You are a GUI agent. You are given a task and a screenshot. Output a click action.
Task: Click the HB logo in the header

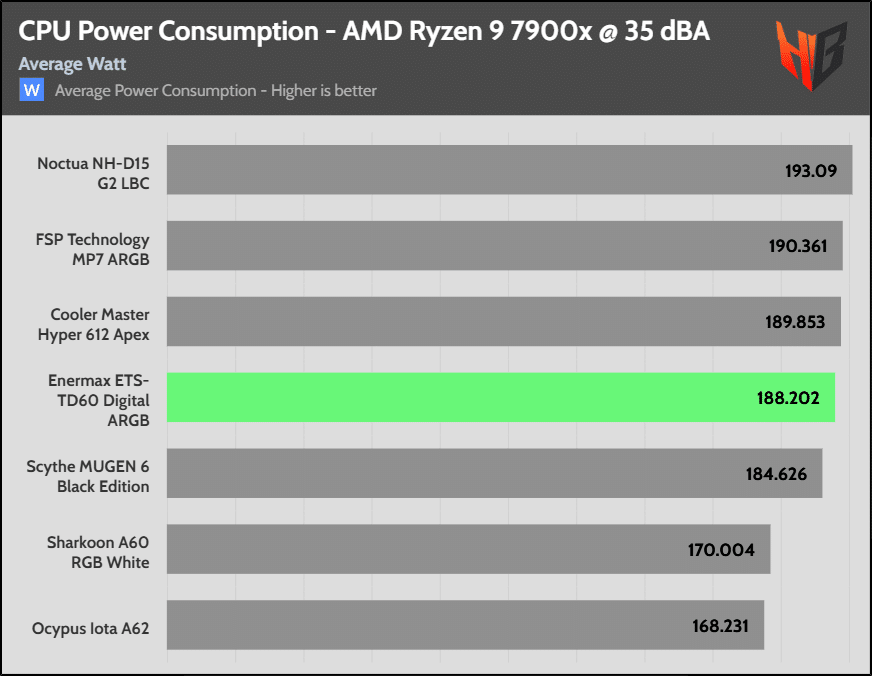(811, 56)
